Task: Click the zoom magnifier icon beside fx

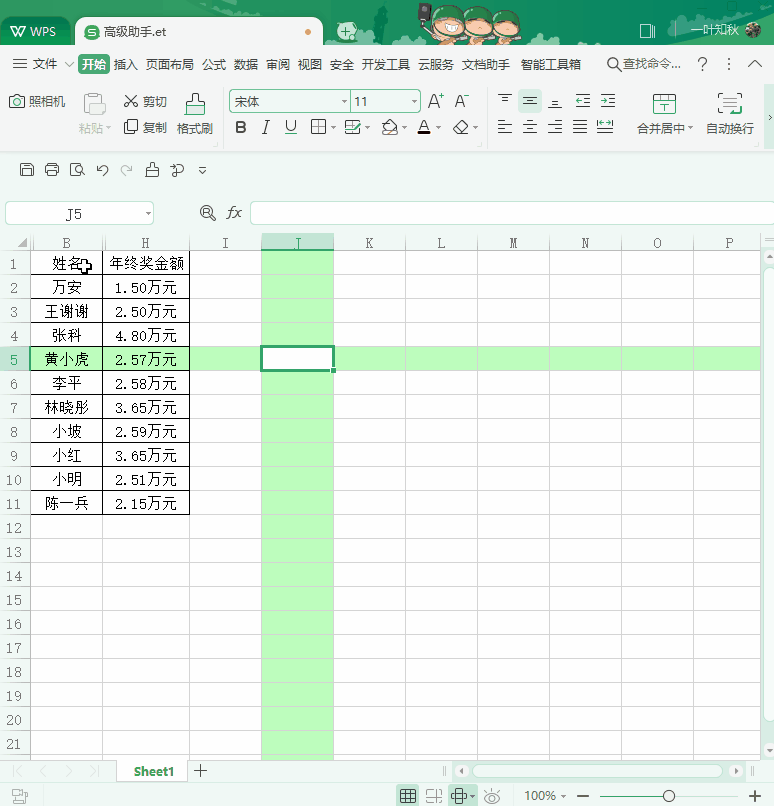Action: pyautogui.click(x=208, y=213)
